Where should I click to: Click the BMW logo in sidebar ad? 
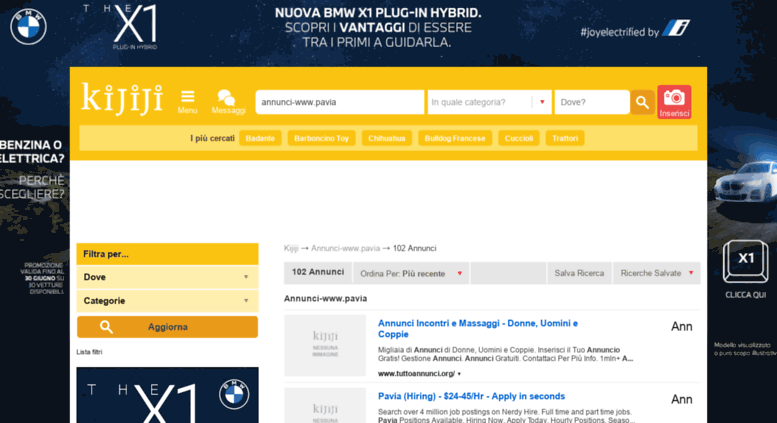point(234,394)
